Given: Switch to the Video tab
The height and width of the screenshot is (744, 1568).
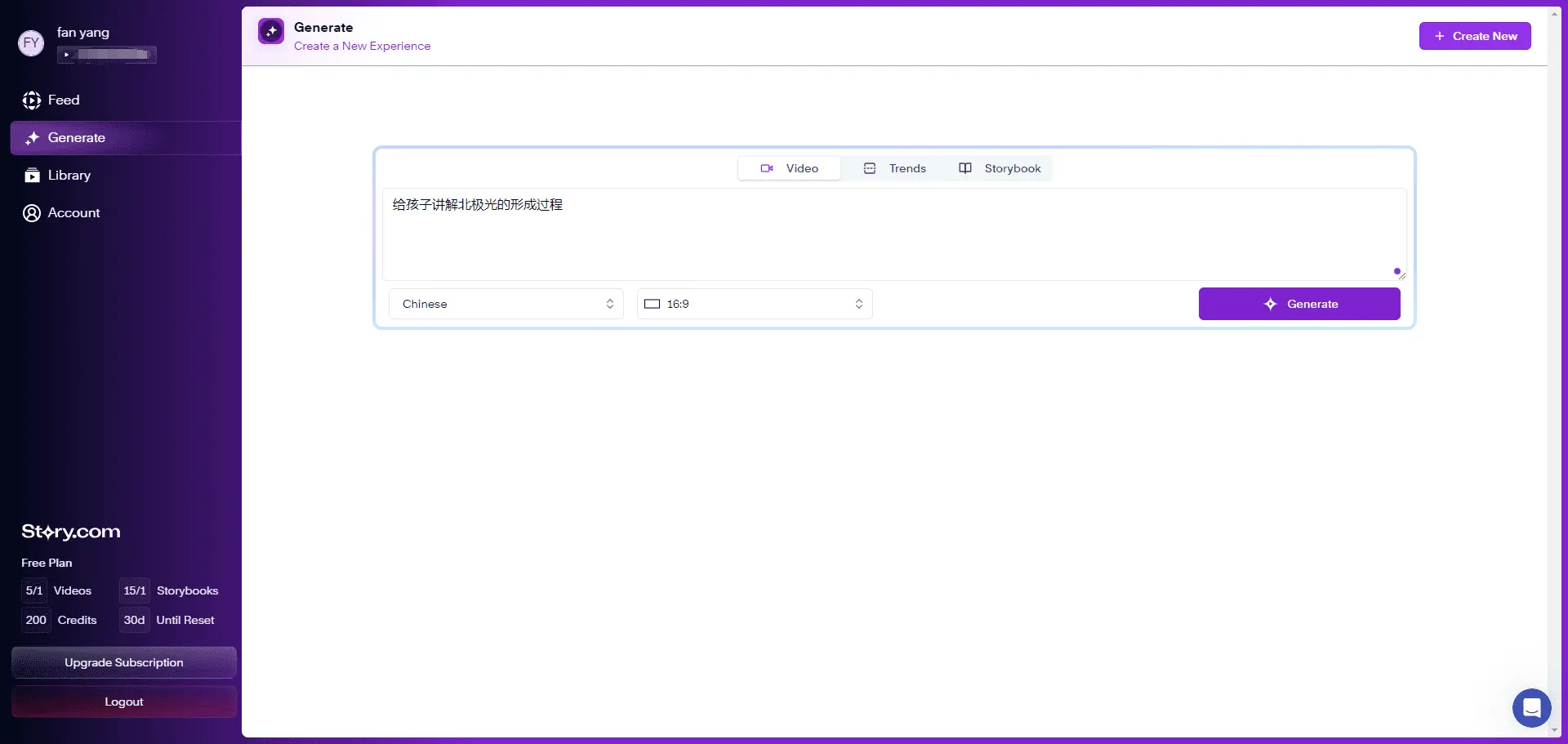Looking at the screenshot, I should (x=789, y=168).
